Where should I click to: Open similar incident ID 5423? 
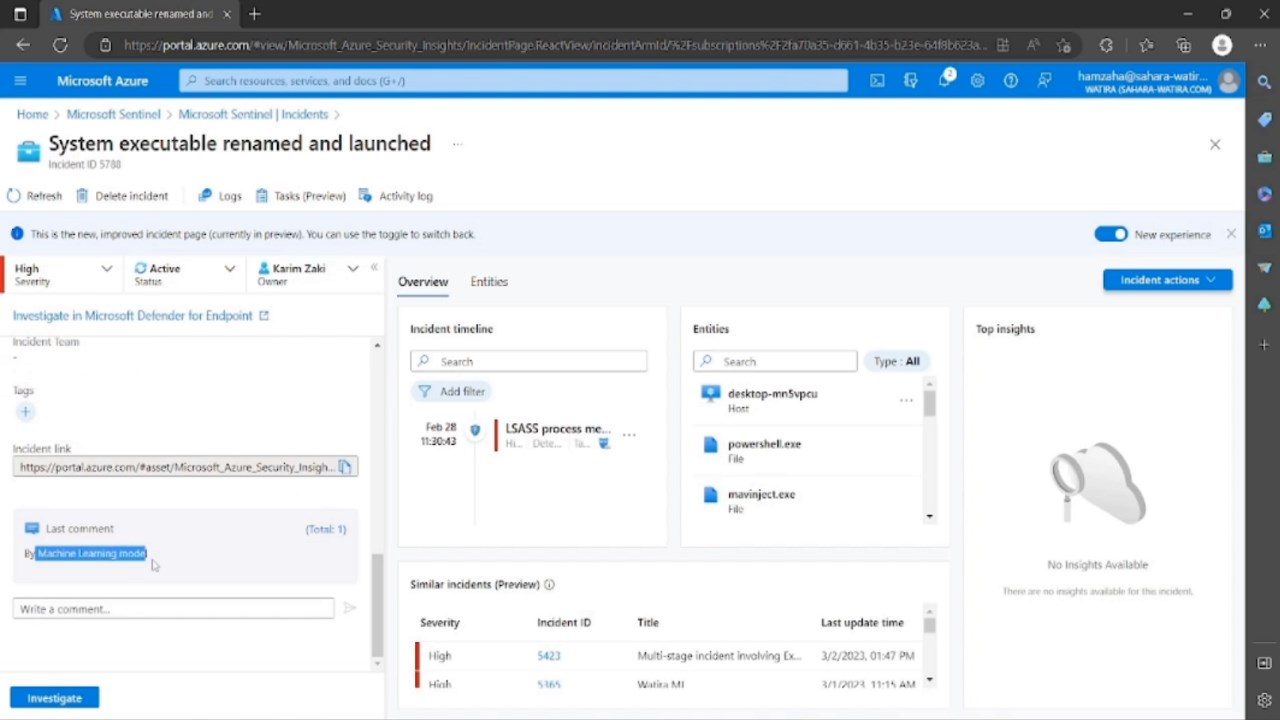[548, 656]
